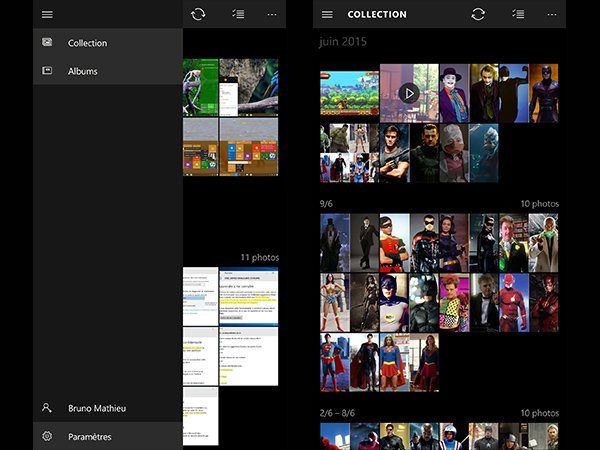This screenshot has height=450, width=600.
Task: Open the Robin costume photo thumbnail
Action: coord(395,243)
